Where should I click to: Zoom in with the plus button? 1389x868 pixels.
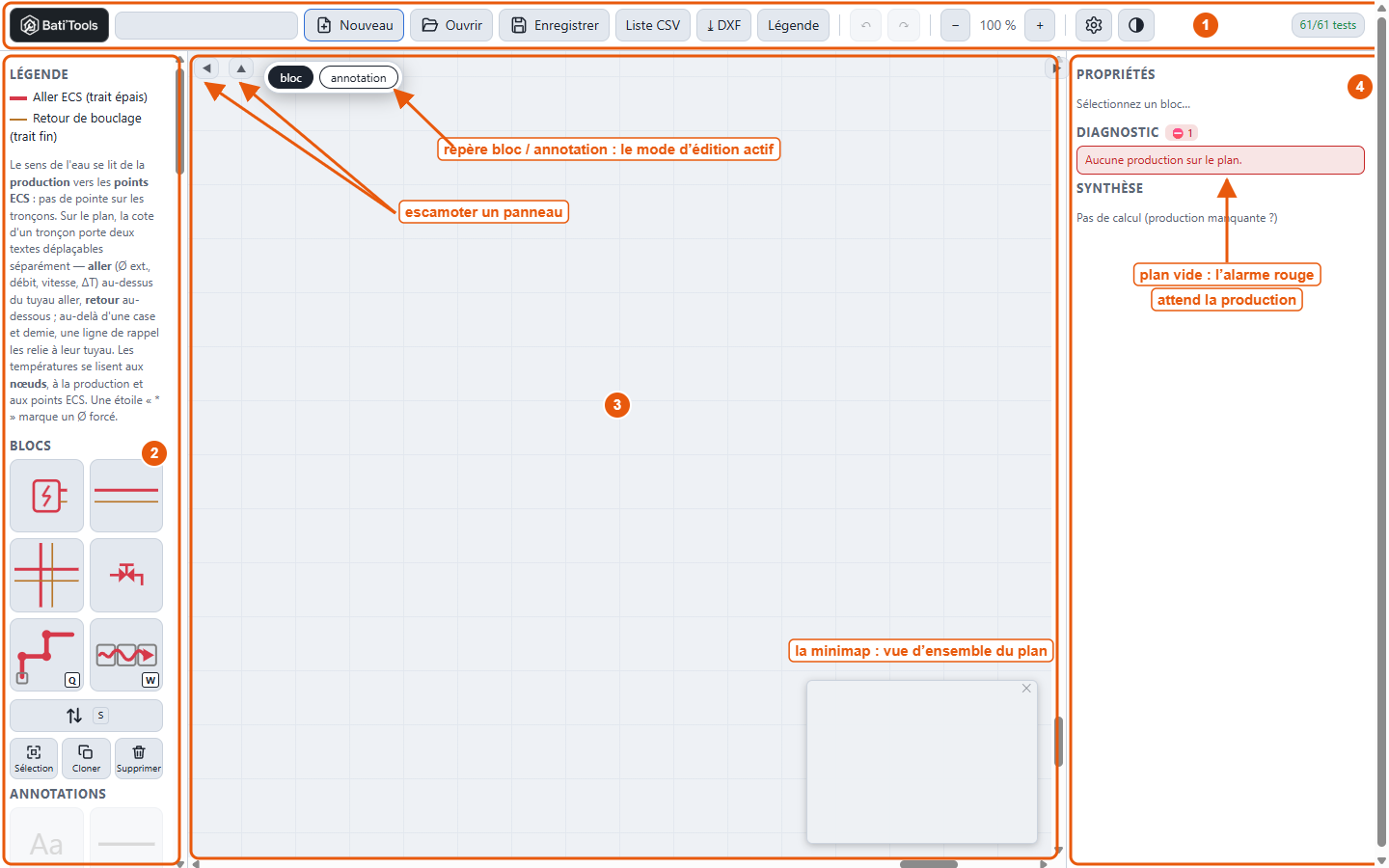[x=1040, y=25]
